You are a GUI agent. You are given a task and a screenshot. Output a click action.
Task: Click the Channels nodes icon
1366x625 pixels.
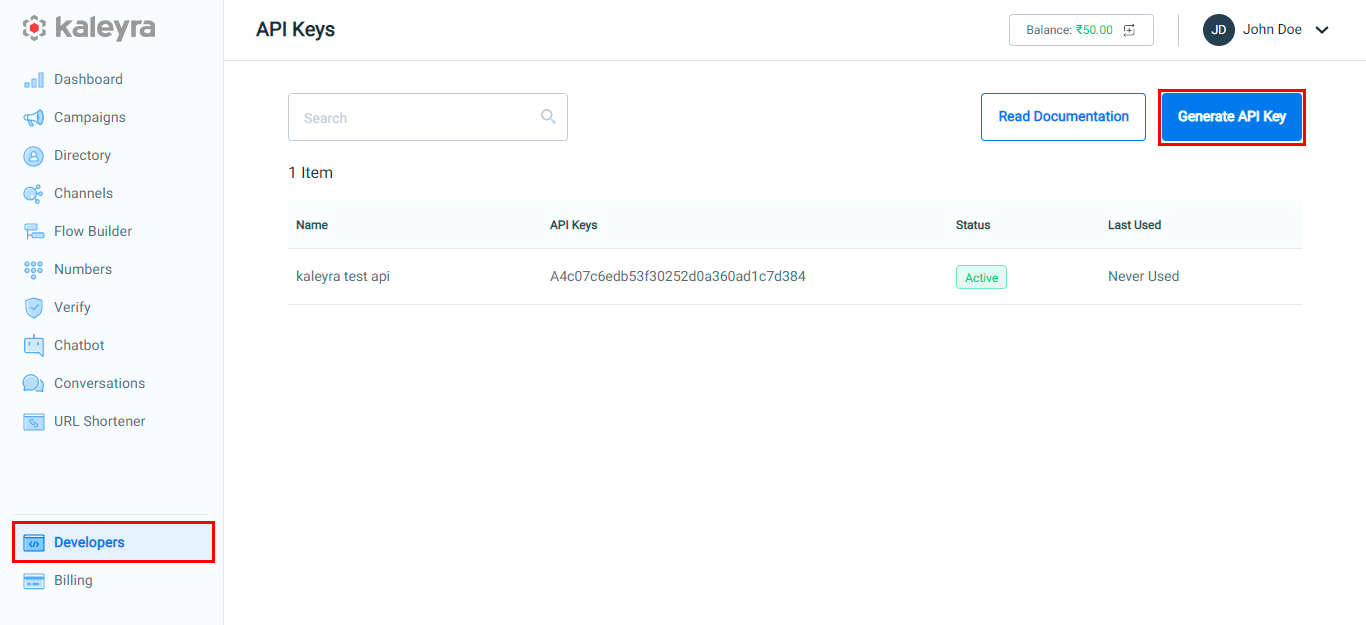pos(34,194)
